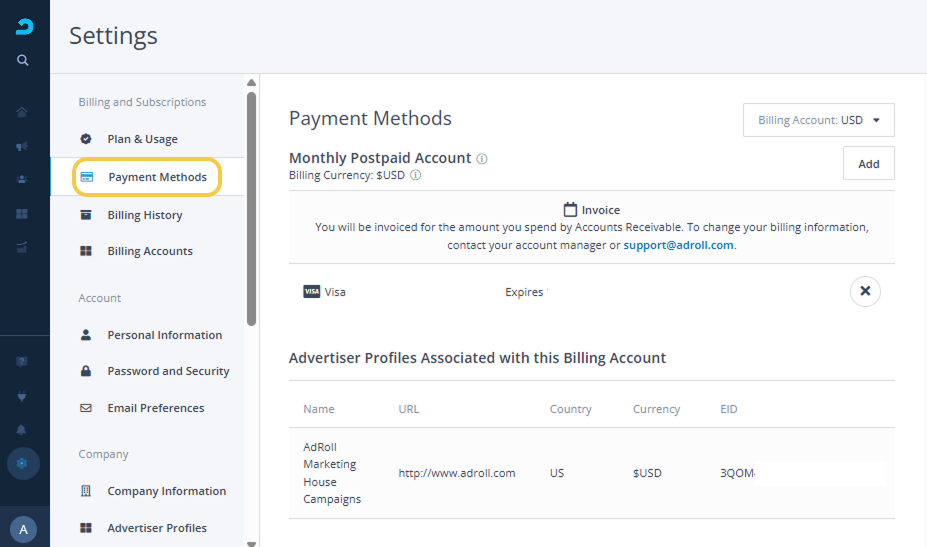Open the user avatar 'A' menu
Image resolution: width=927 pixels, height=547 pixels.
pyautogui.click(x=24, y=529)
